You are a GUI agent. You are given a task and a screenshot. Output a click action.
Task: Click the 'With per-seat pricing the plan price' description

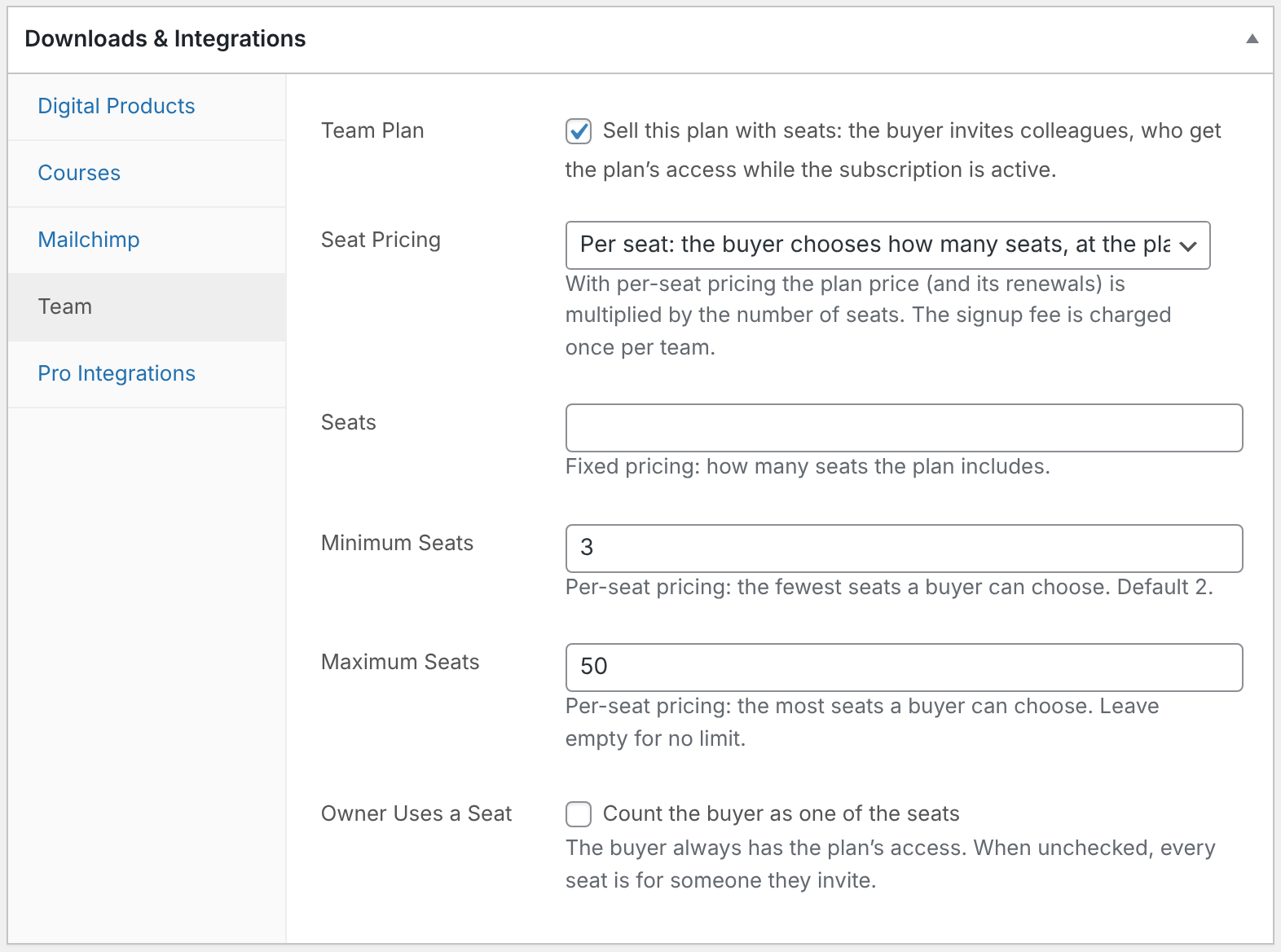868,315
